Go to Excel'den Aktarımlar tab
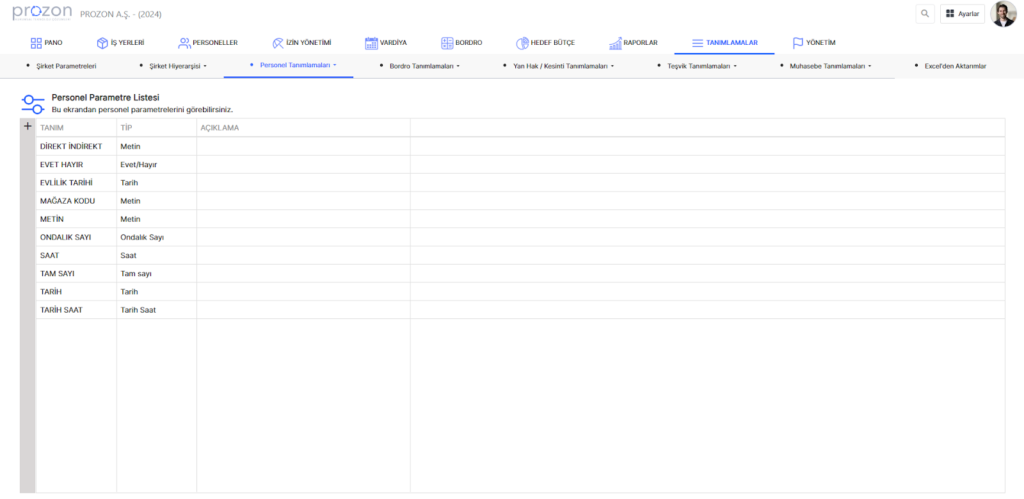The image size is (1024, 499). [955, 66]
